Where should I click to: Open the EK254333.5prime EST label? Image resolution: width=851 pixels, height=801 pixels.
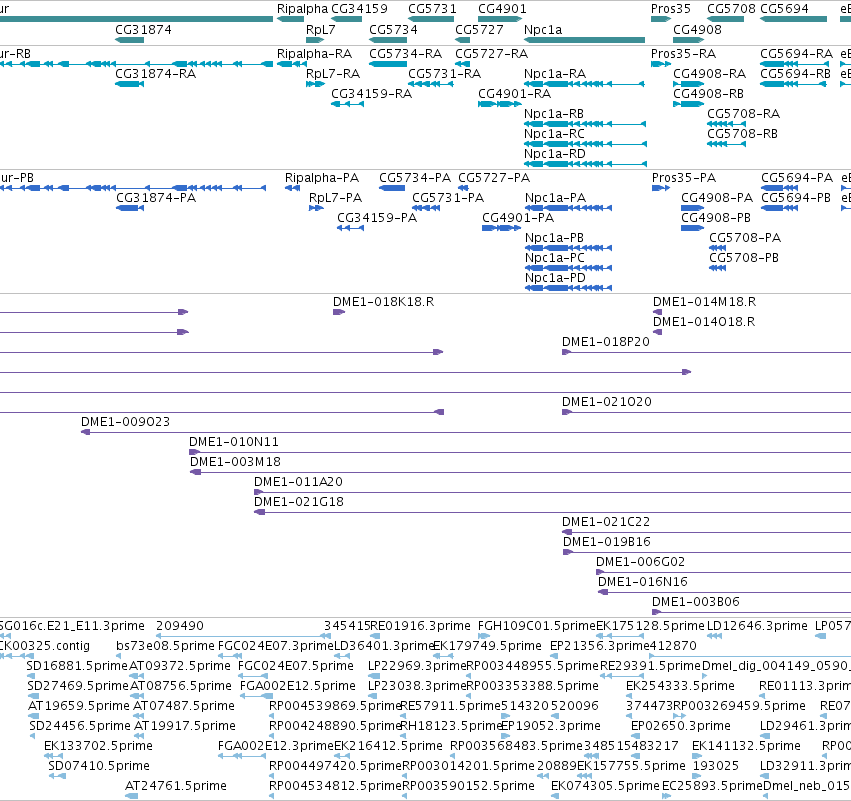680,685
